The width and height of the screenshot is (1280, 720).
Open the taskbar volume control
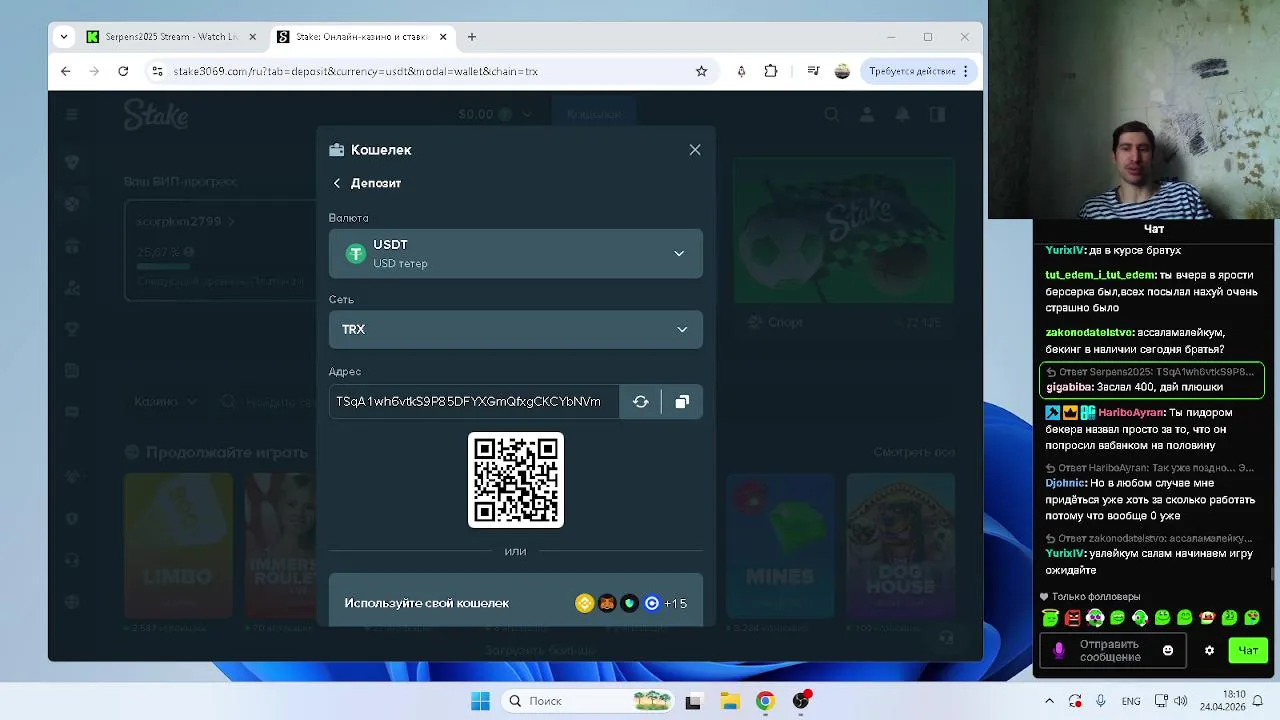tap(1181, 701)
